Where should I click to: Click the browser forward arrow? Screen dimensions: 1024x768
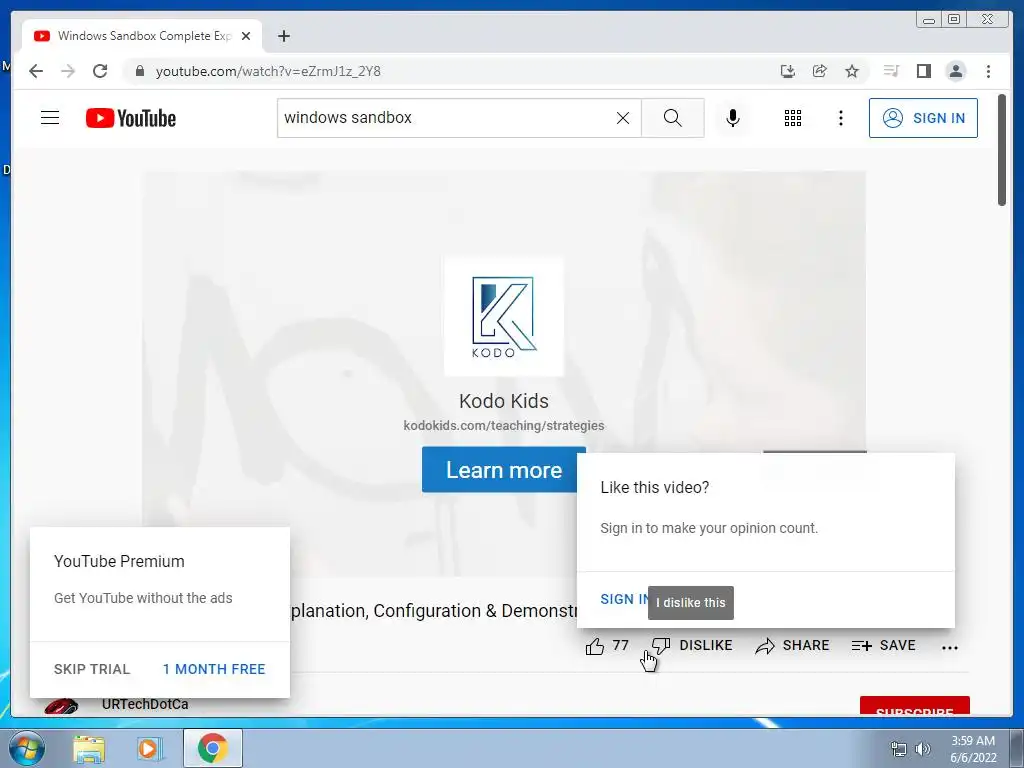pos(68,71)
